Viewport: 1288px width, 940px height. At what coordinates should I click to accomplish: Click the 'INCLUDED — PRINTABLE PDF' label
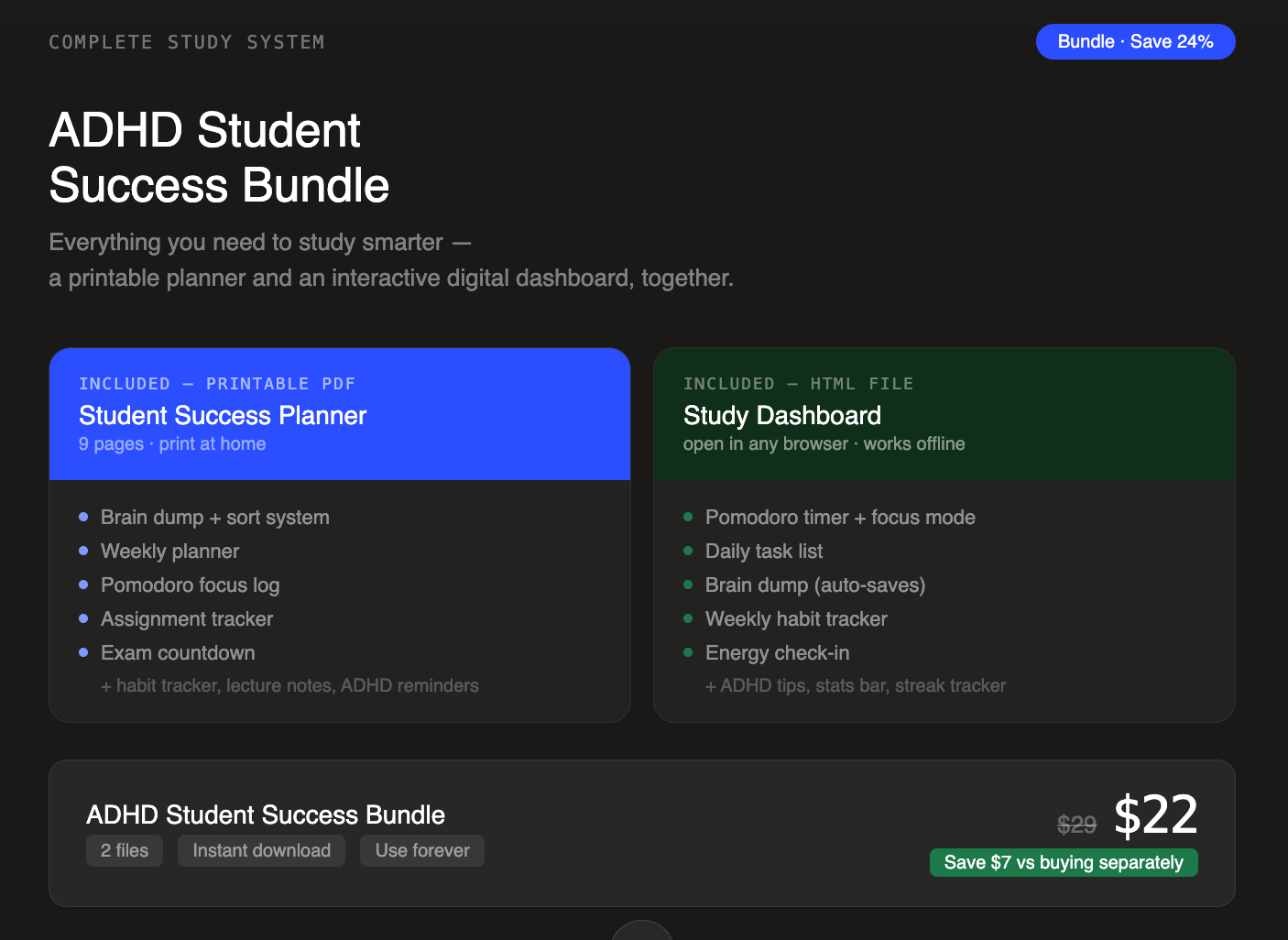[x=217, y=384]
